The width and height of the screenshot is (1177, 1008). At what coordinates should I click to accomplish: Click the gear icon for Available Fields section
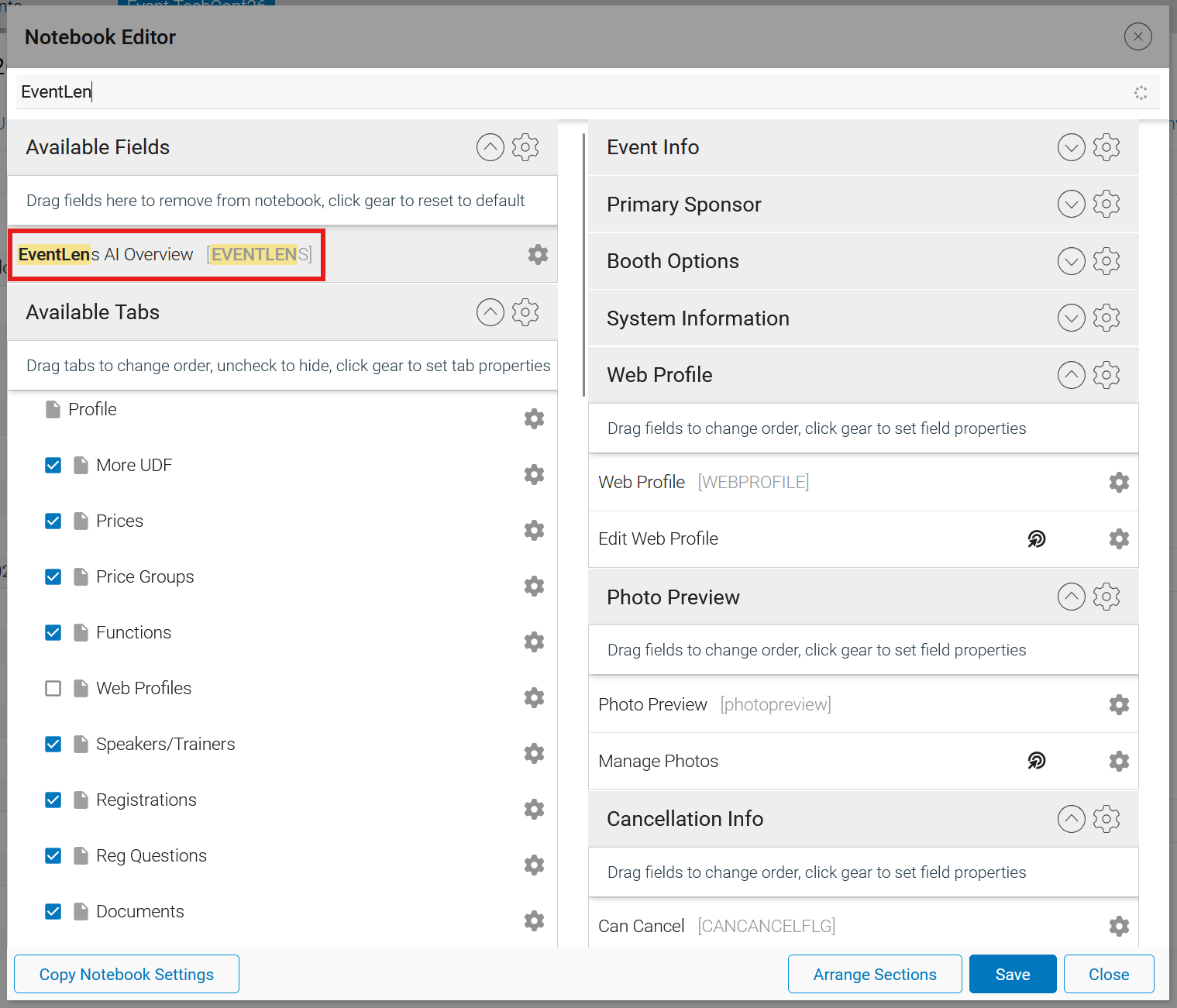click(525, 147)
